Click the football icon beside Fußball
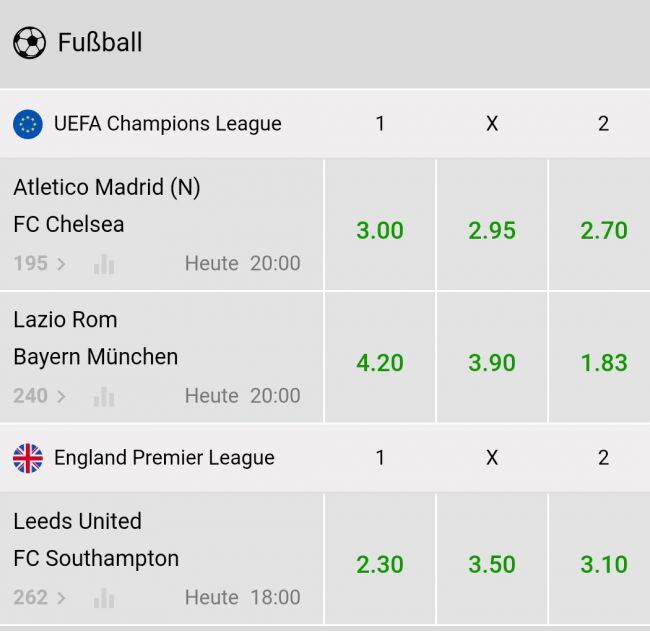The width and height of the screenshot is (650, 631). pyautogui.click(x=29, y=43)
